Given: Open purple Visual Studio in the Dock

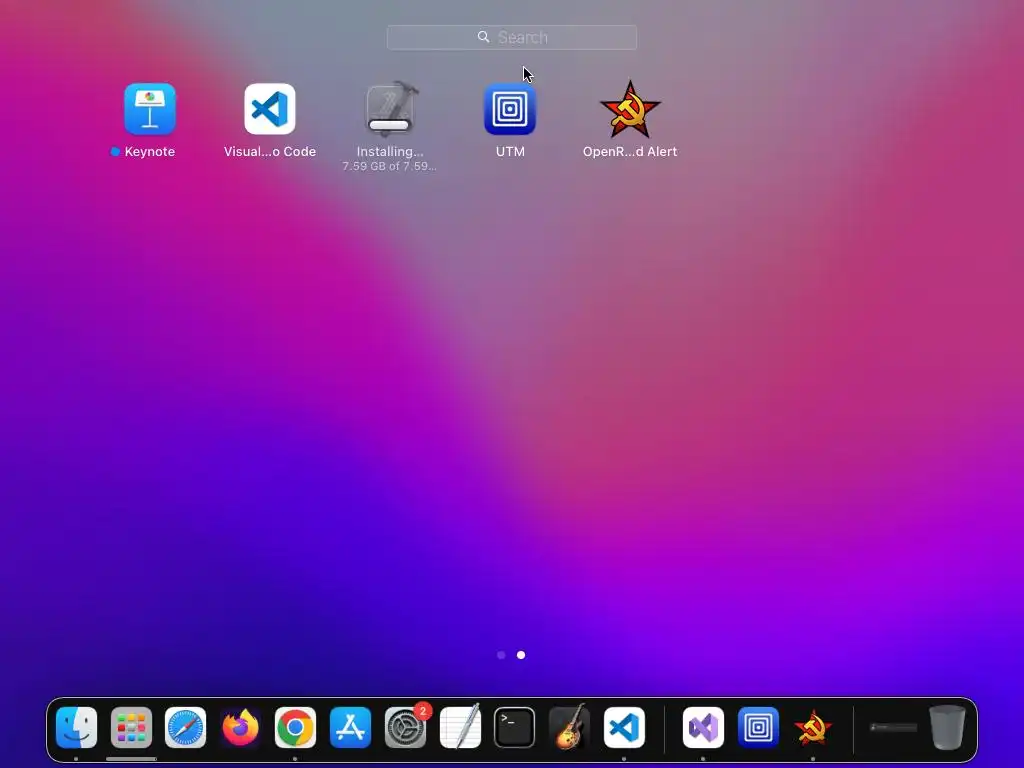Looking at the screenshot, I should pos(703,727).
